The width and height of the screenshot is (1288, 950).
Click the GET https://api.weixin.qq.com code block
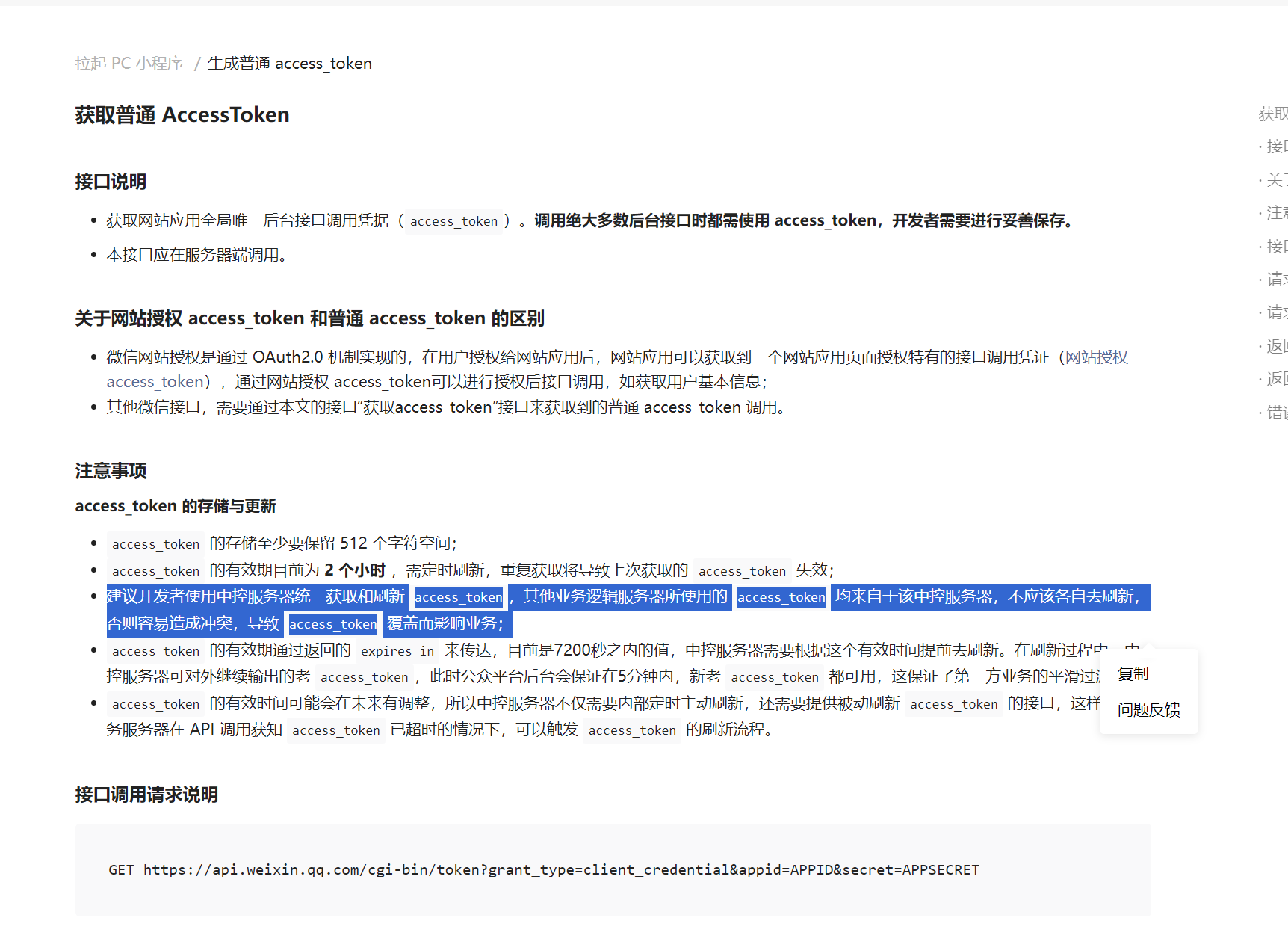coord(613,870)
